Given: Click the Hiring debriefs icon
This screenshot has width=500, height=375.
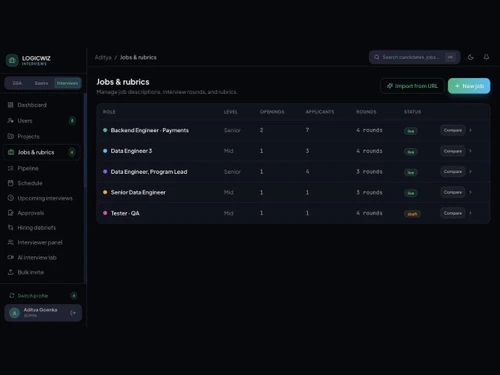Looking at the screenshot, I should (x=11, y=228).
